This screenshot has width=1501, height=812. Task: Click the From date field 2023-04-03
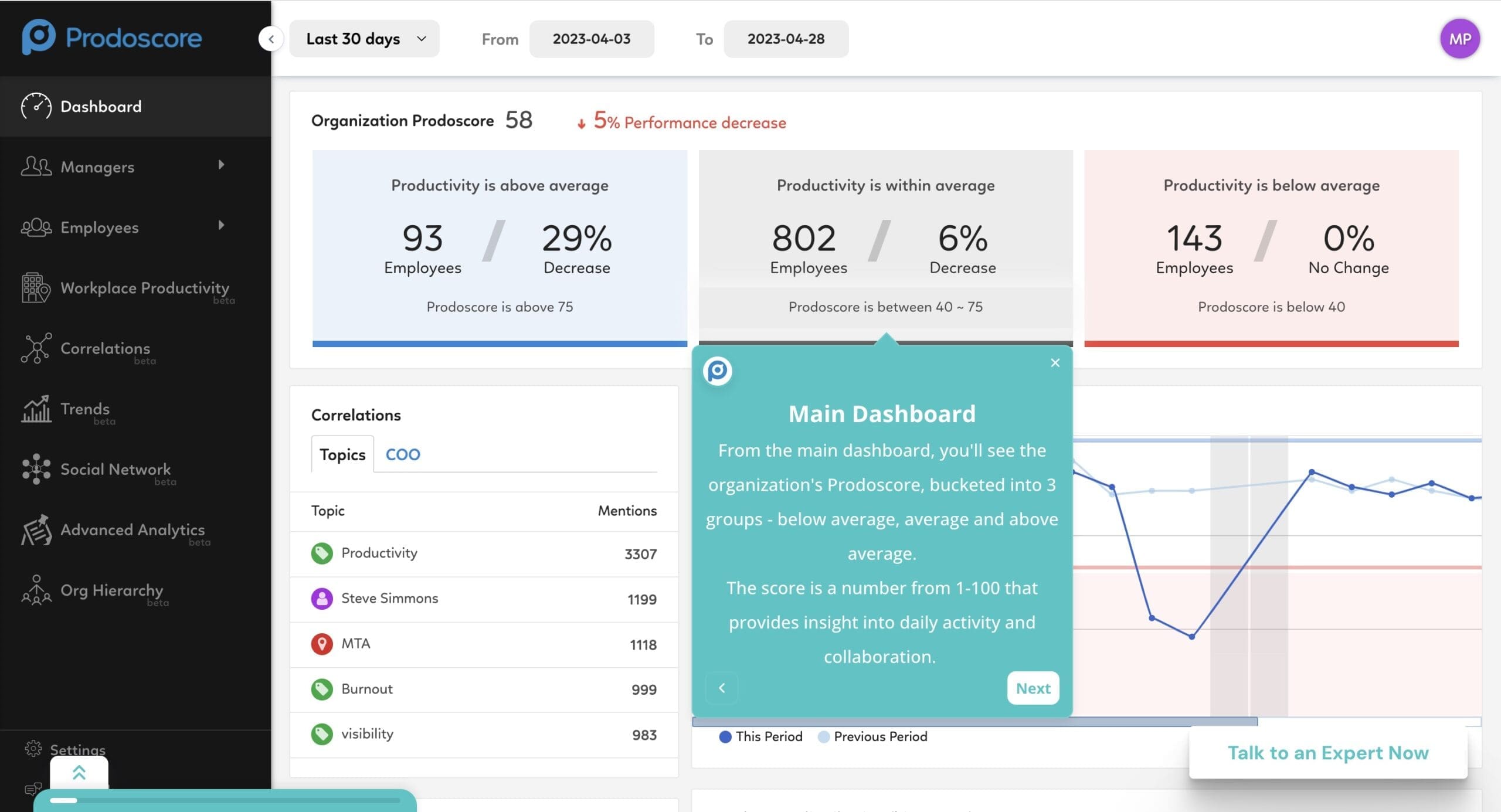pos(592,39)
